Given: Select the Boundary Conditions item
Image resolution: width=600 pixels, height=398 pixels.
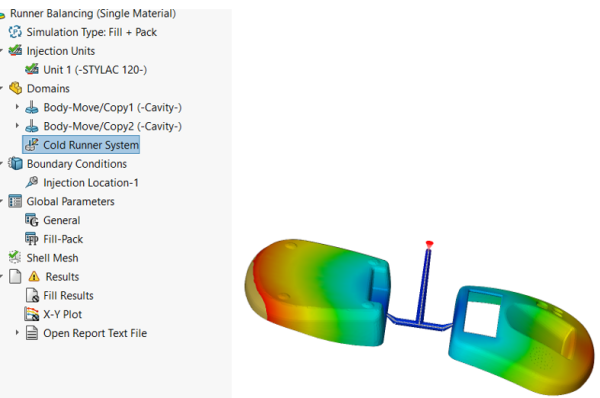Looking at the screenshot, I should (77, 164).
